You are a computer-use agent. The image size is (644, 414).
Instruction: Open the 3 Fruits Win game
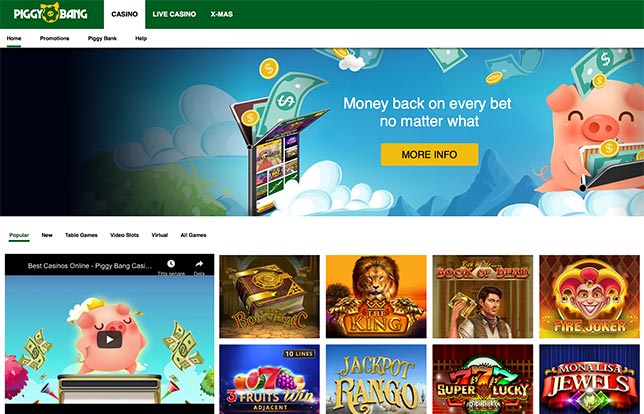[269, 379]
